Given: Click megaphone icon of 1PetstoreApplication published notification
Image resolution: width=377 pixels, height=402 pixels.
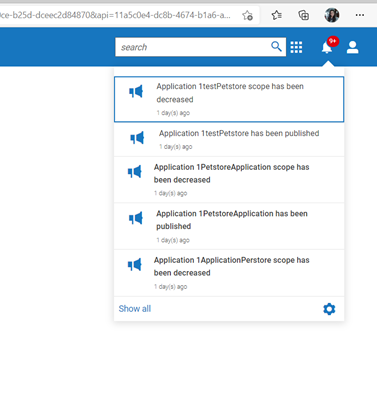Looking at the screenshot, I should (x=136, y=218).
